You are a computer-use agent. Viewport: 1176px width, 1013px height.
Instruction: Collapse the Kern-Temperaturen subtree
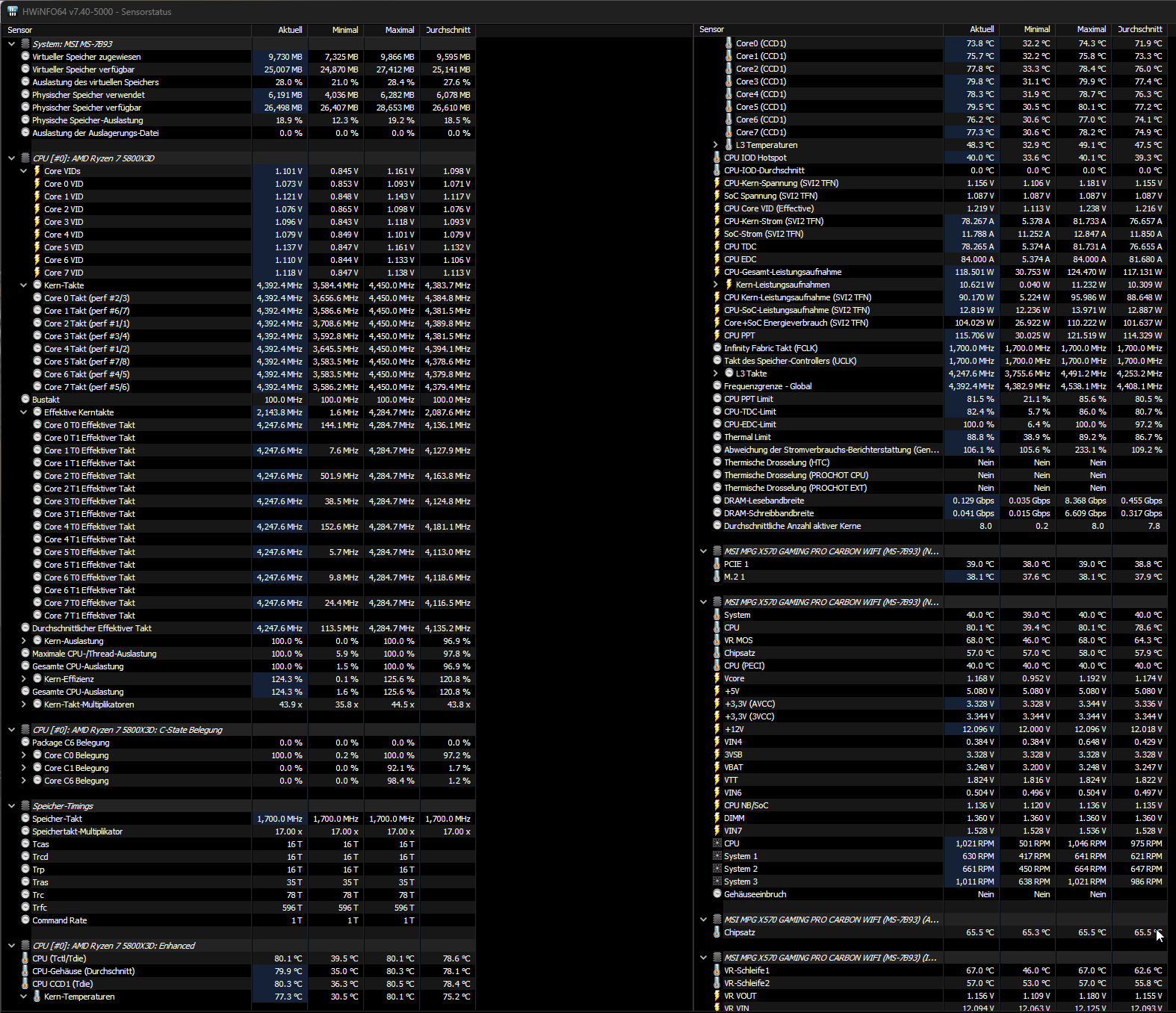pos(23,997)
